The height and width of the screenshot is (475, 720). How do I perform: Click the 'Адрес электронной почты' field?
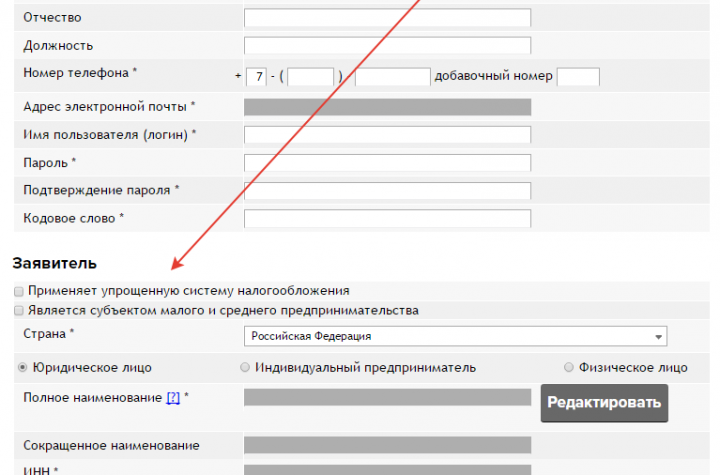click(x=387, y=107)
